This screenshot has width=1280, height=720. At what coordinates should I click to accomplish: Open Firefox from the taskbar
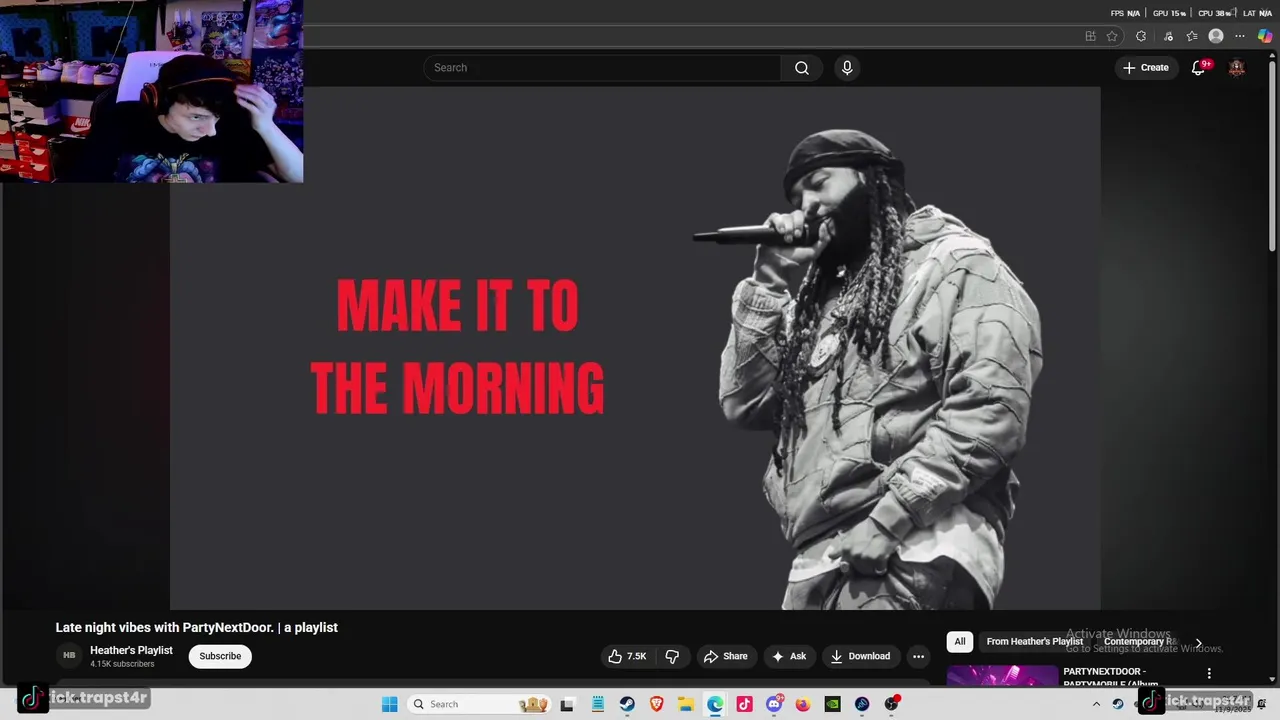803,704
